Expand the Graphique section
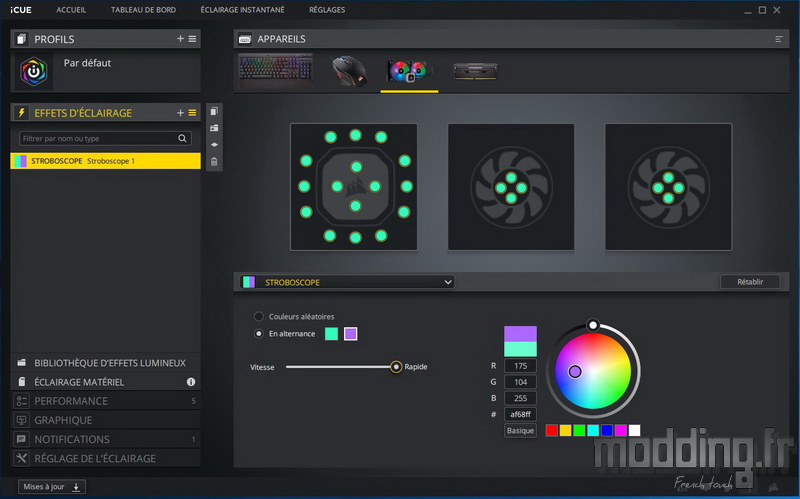Image resolution: width=800 pixels, height=499 pixels. (106, 420)
